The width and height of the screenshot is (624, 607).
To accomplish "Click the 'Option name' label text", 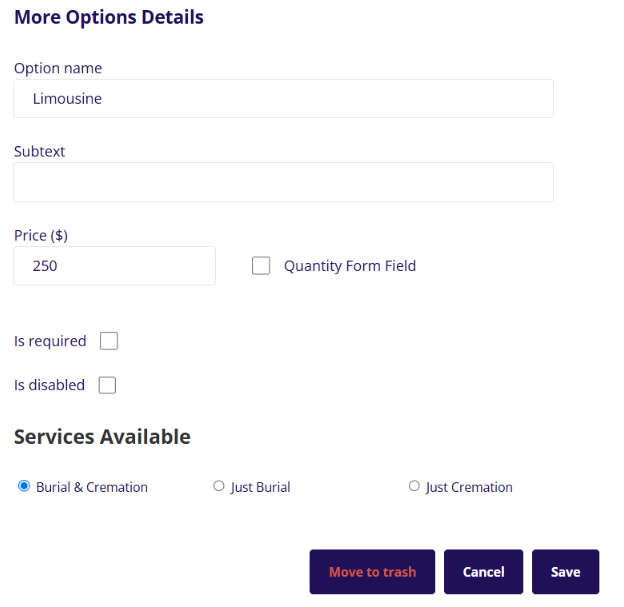I will click(58, 68).
